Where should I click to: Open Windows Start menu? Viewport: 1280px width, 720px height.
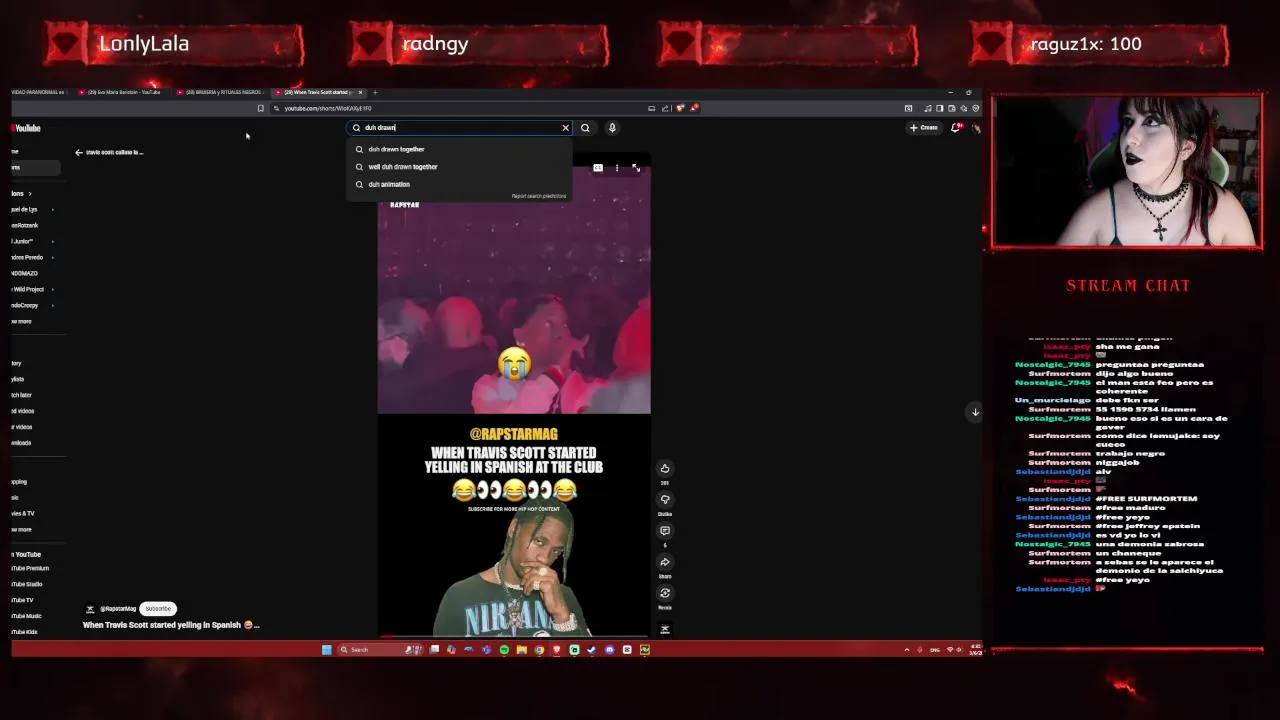(x=327, y=650)
